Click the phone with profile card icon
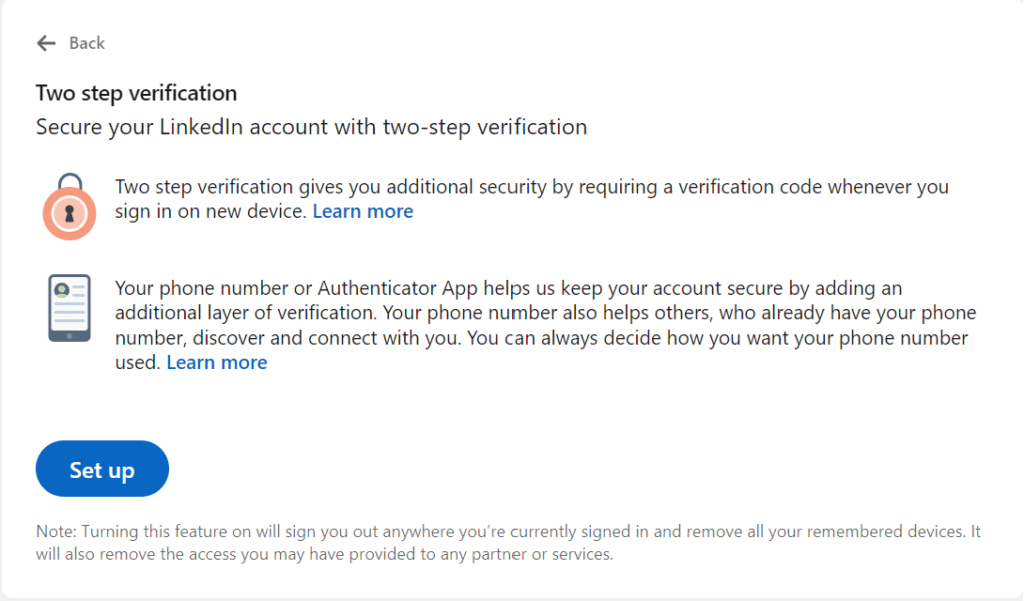Screen dimensions: 1024x601 coord(69,308)
